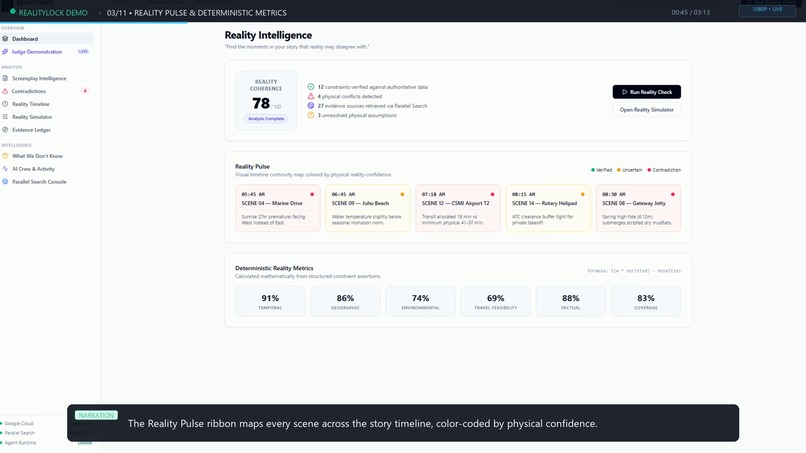Click the 1080P LIVE badge
The height and width of the screenshot is (453, 806).
tap(767, 9)
